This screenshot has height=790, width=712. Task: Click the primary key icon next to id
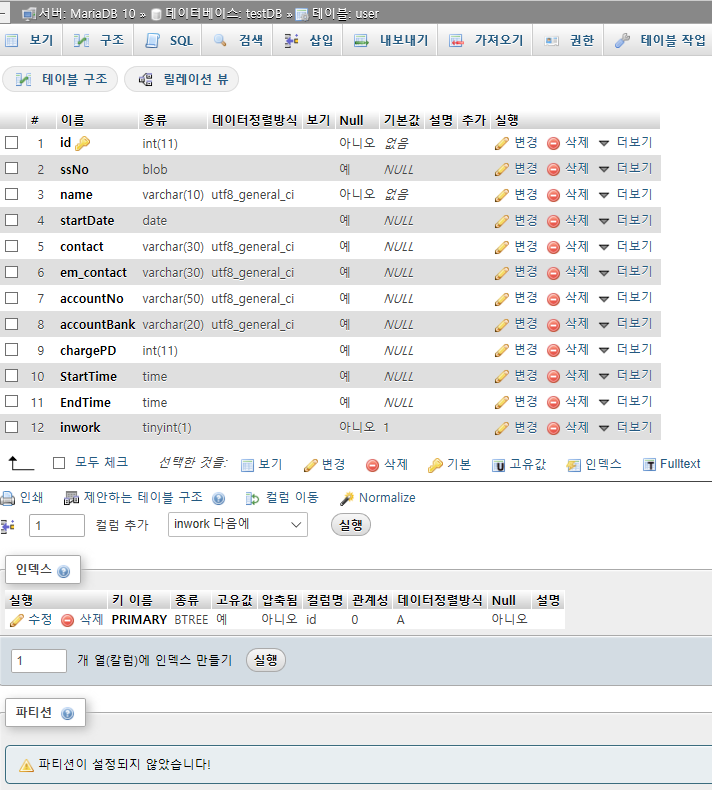point(82,144)
